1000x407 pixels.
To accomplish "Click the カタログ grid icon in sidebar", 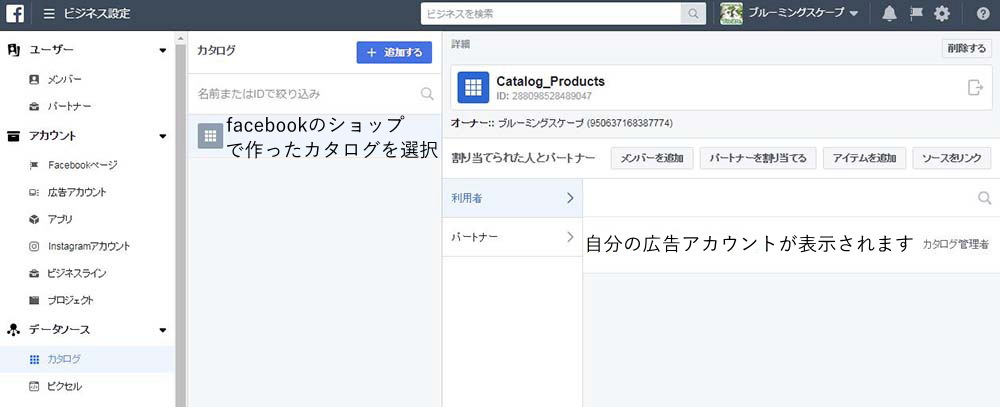I will tap(34, 360).
